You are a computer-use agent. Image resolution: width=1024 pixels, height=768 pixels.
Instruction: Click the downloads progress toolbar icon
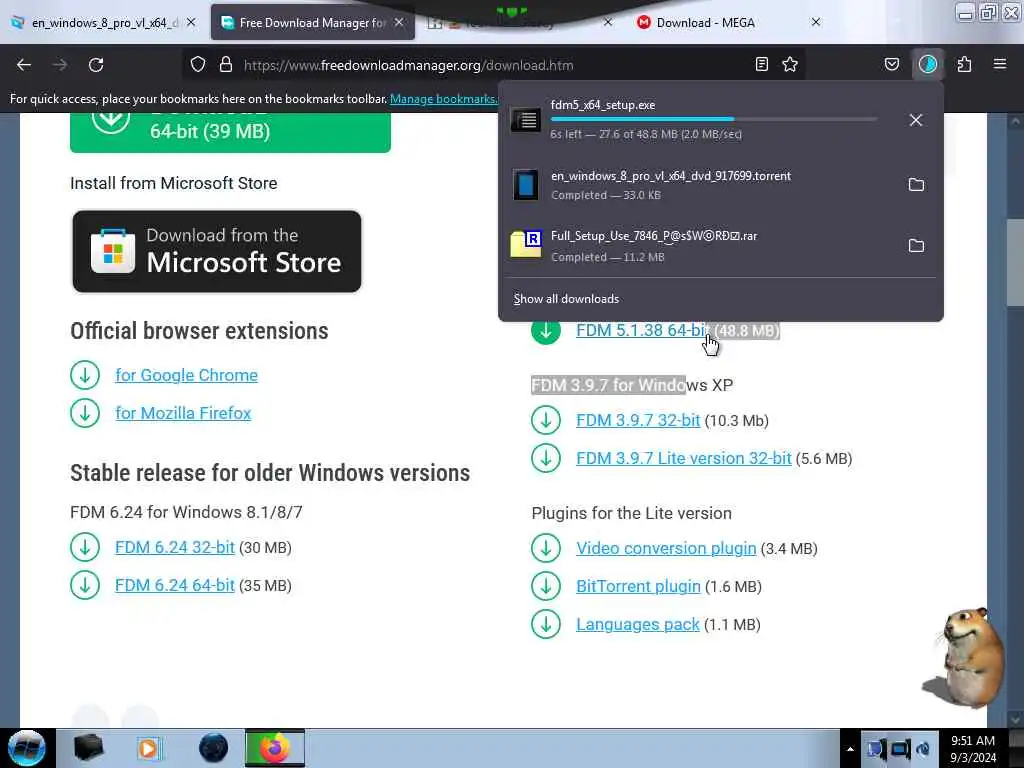click(x=927, y=64)
